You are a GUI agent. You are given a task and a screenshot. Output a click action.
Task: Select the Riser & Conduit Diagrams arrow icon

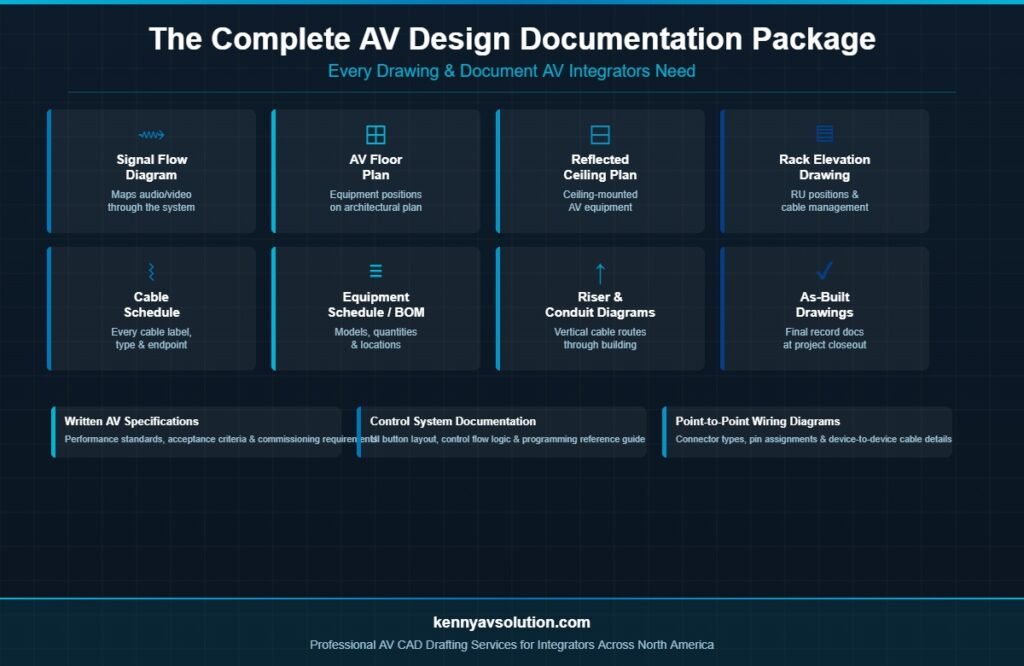coord(600,269)
